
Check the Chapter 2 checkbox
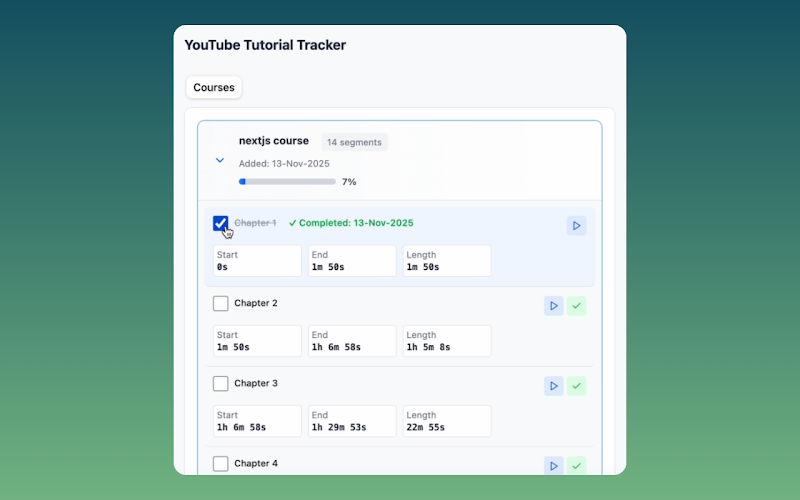[x=220, y=303]
